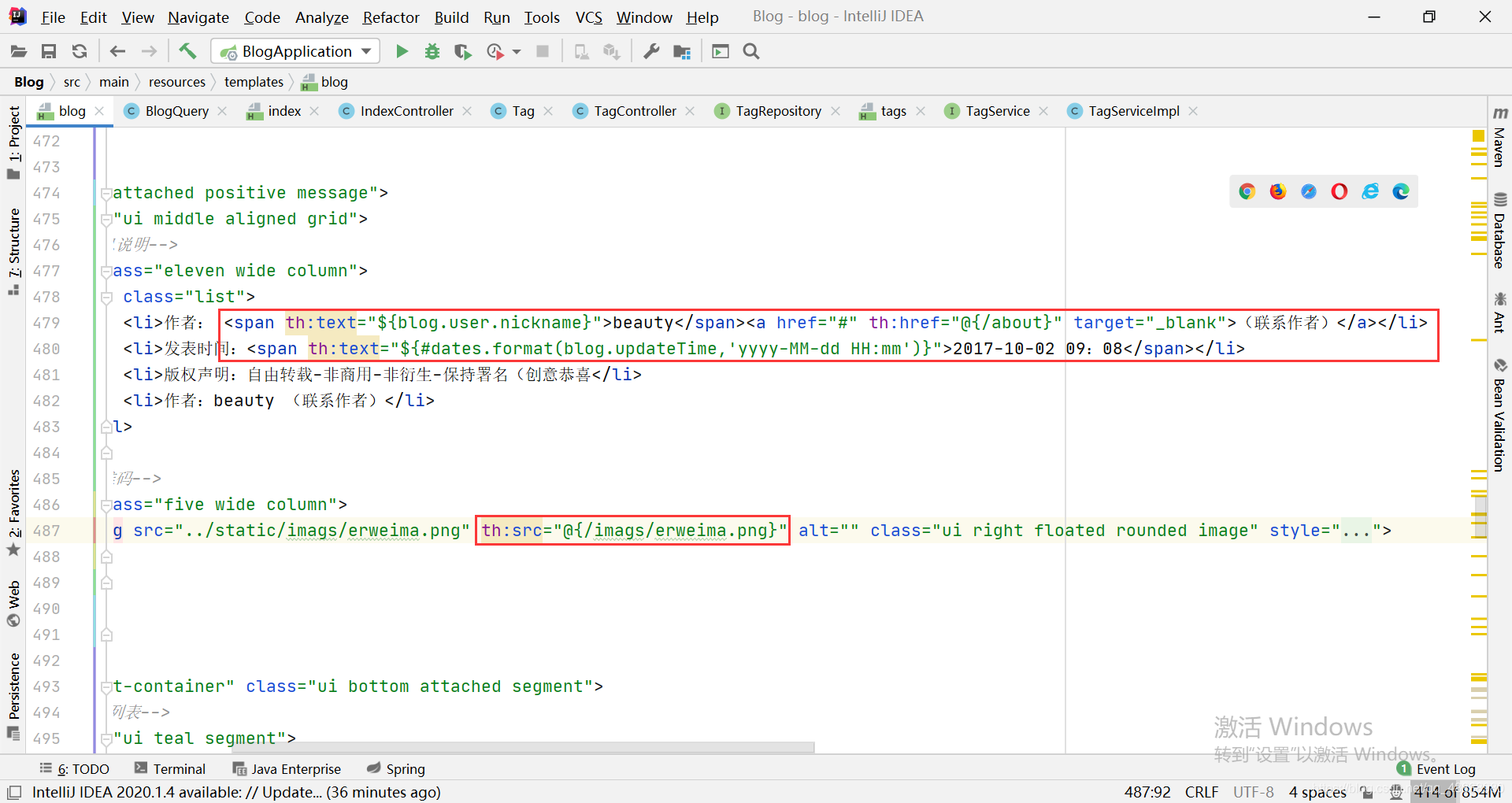
Task: Open the Terminal tool window
Action: coord(170,769)
